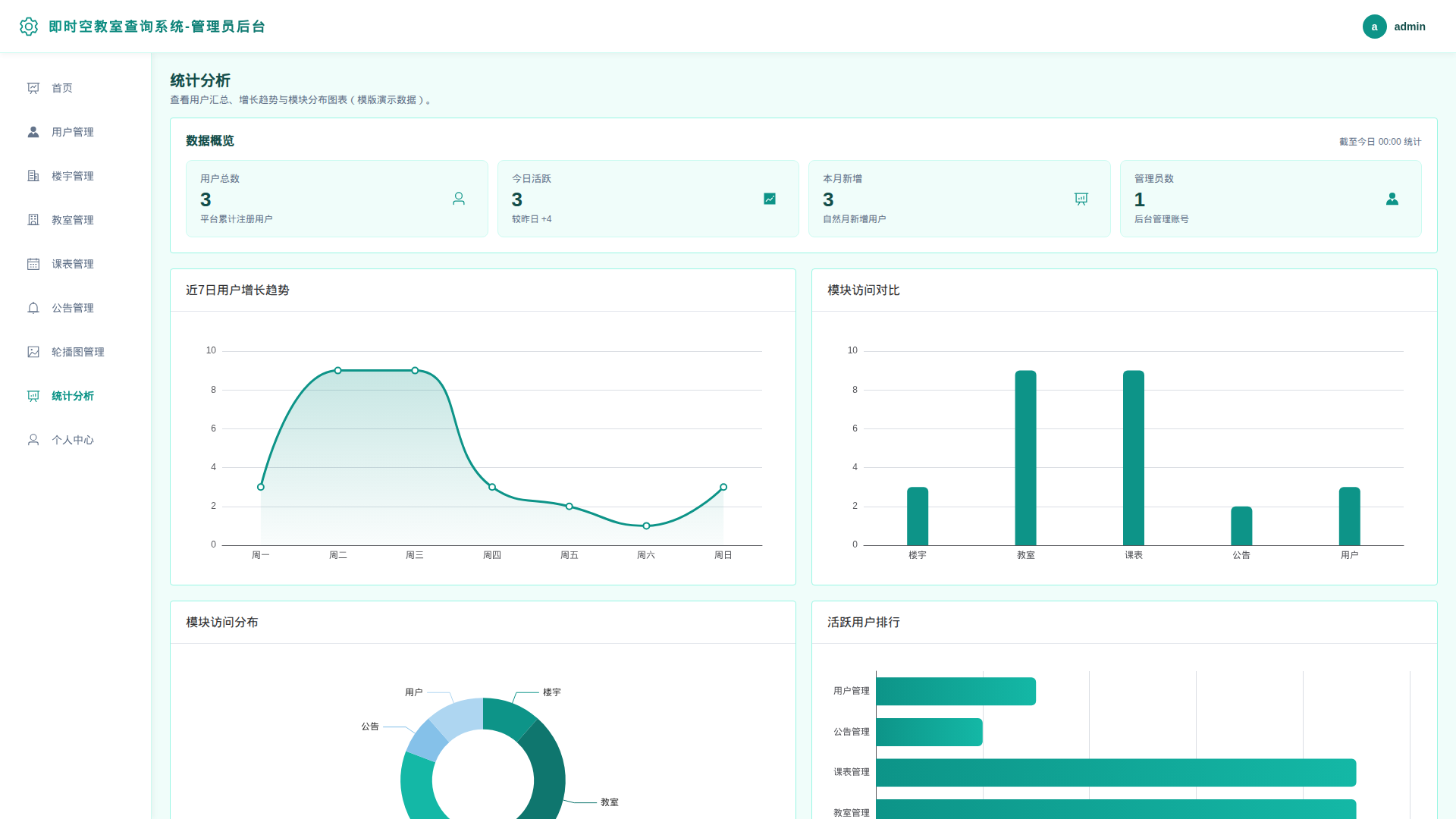Click the admin username in header
Screen dimensions: 1456x819
[x=1410, y=27]
